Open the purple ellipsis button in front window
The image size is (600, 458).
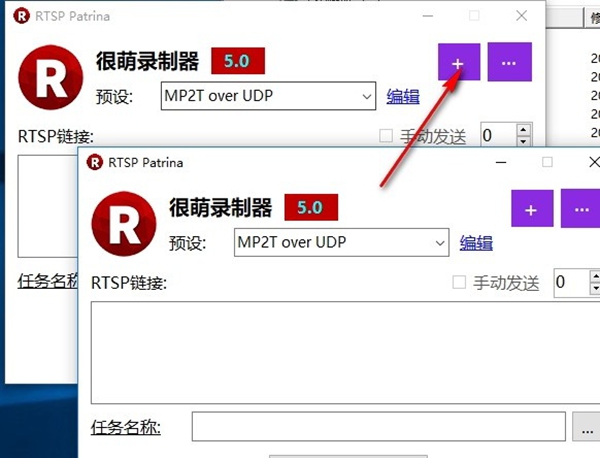coord(580,209)
